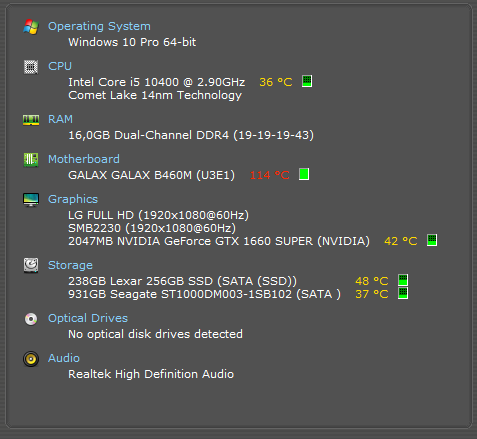The width and height of the screenshot is (477, 439).
Task: Click the Graphics monitor icon
Action: pyautogui.click(x=31, y=200)
